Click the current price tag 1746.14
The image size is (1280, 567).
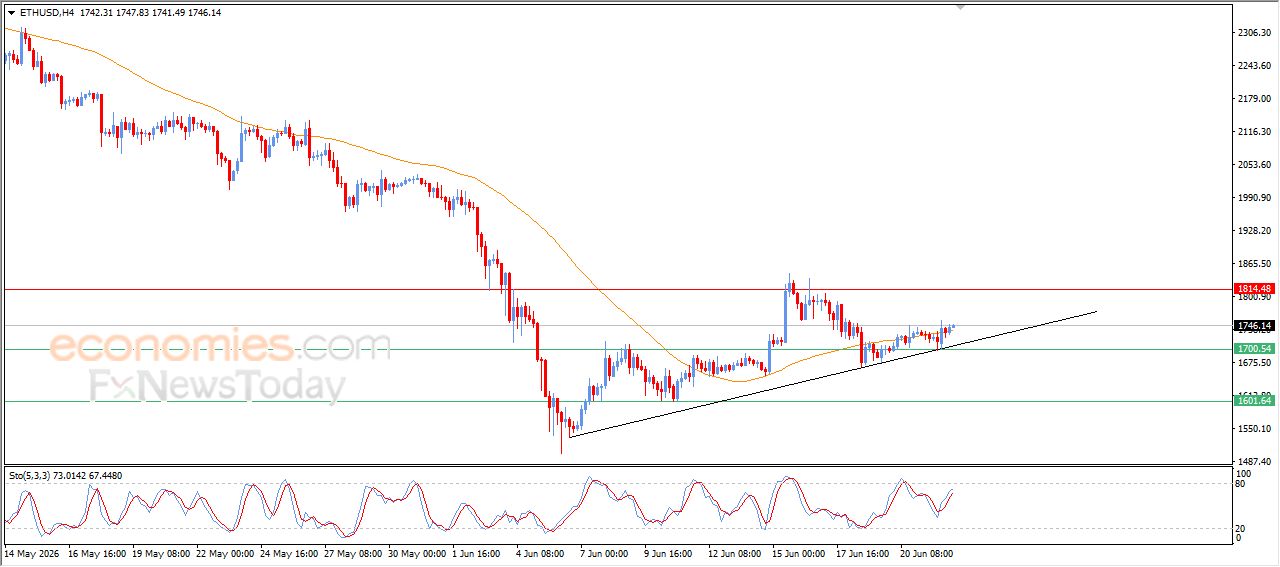(x=1254, y=325)
